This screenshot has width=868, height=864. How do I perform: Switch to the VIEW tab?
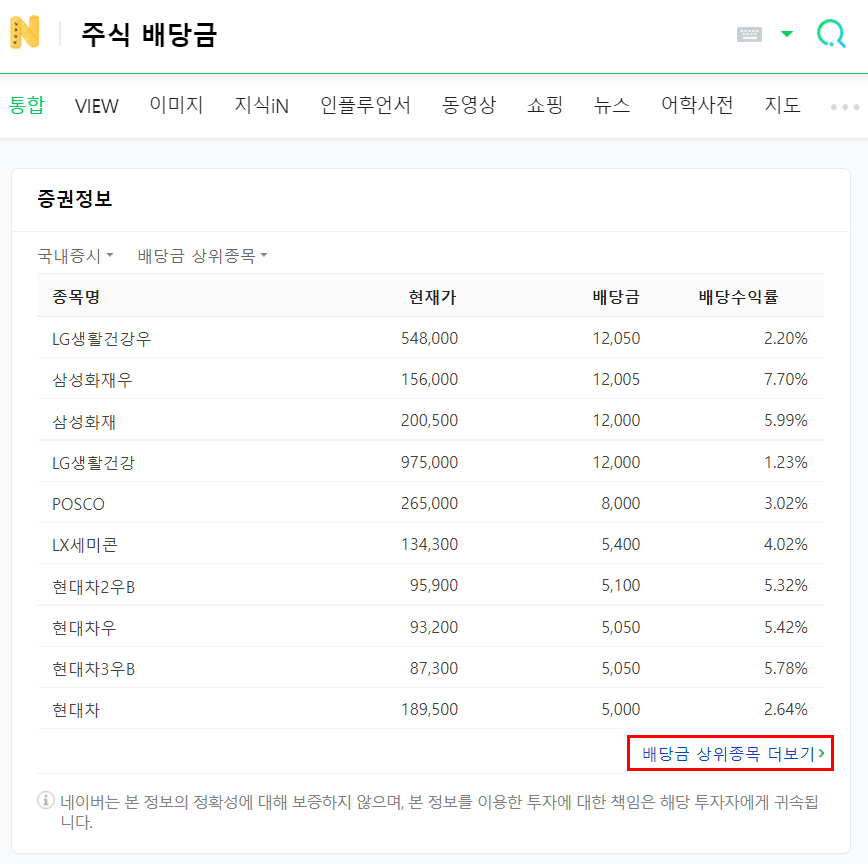pyautogui.click(x=96, y=106)
